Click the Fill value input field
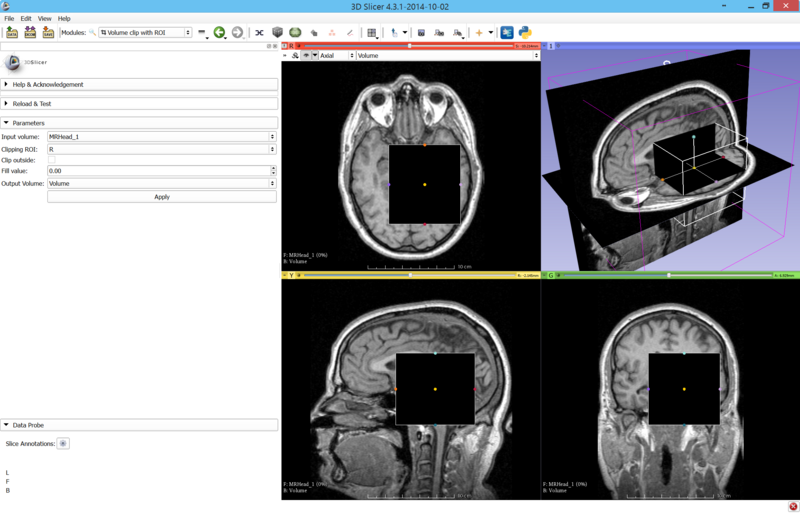Viewport: 800px width, 513px height. tap(159, 171)
